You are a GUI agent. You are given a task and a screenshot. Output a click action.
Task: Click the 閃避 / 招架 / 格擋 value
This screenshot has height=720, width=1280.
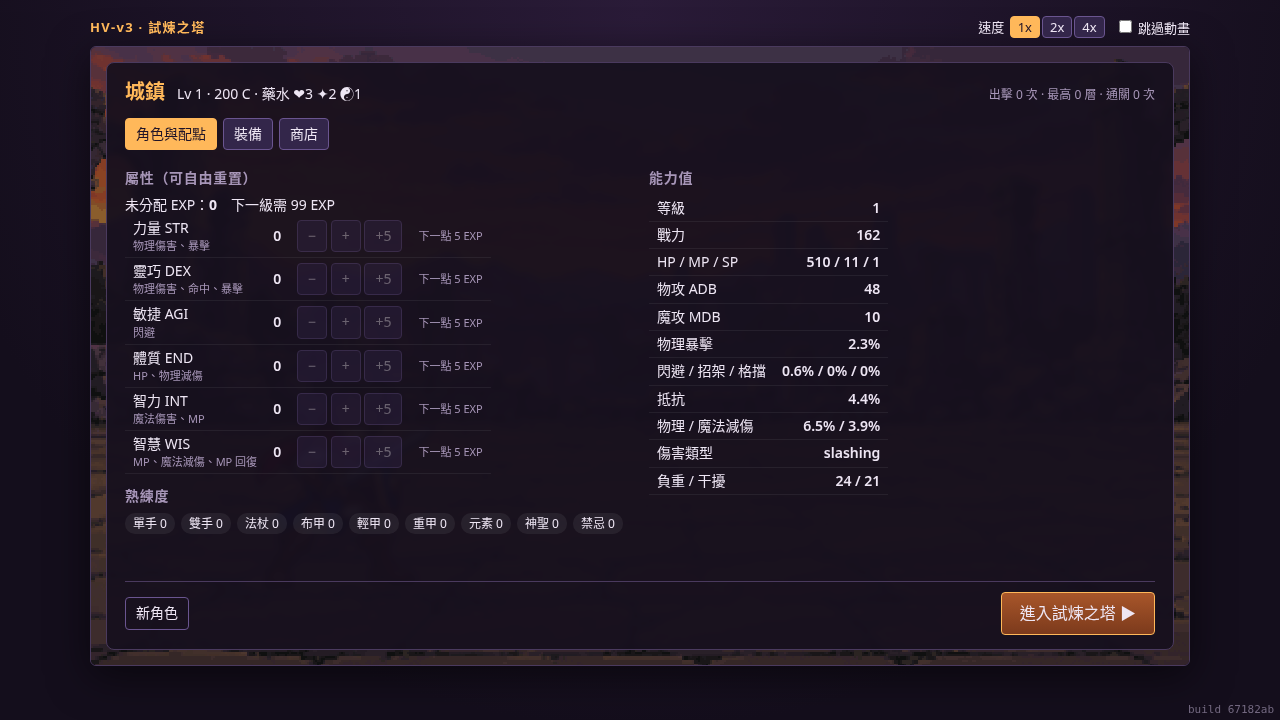831,371
